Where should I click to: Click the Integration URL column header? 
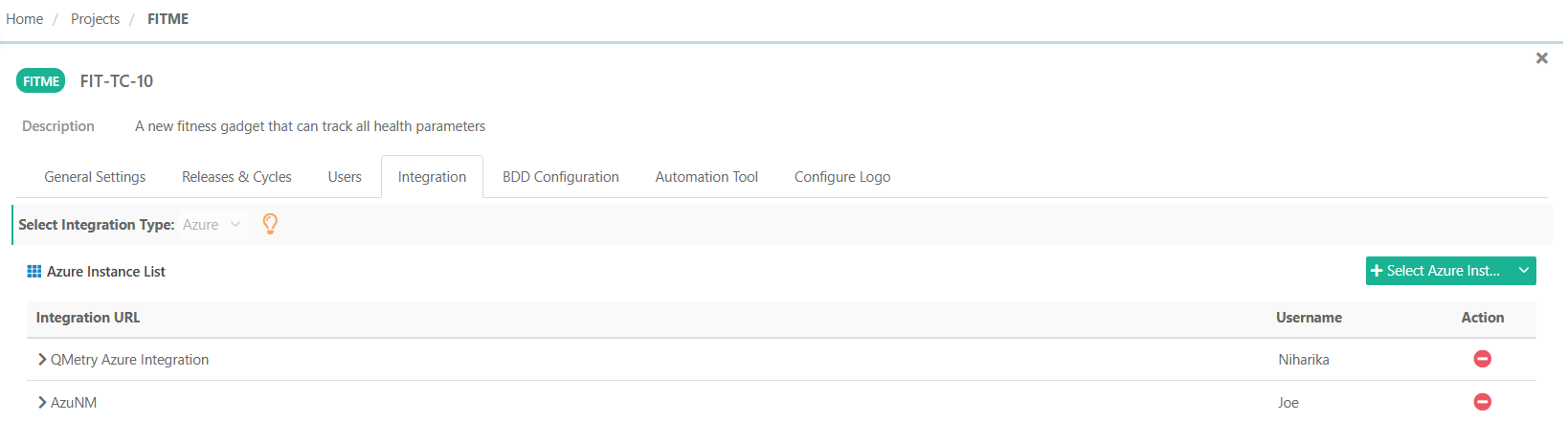tap(88, 318)
